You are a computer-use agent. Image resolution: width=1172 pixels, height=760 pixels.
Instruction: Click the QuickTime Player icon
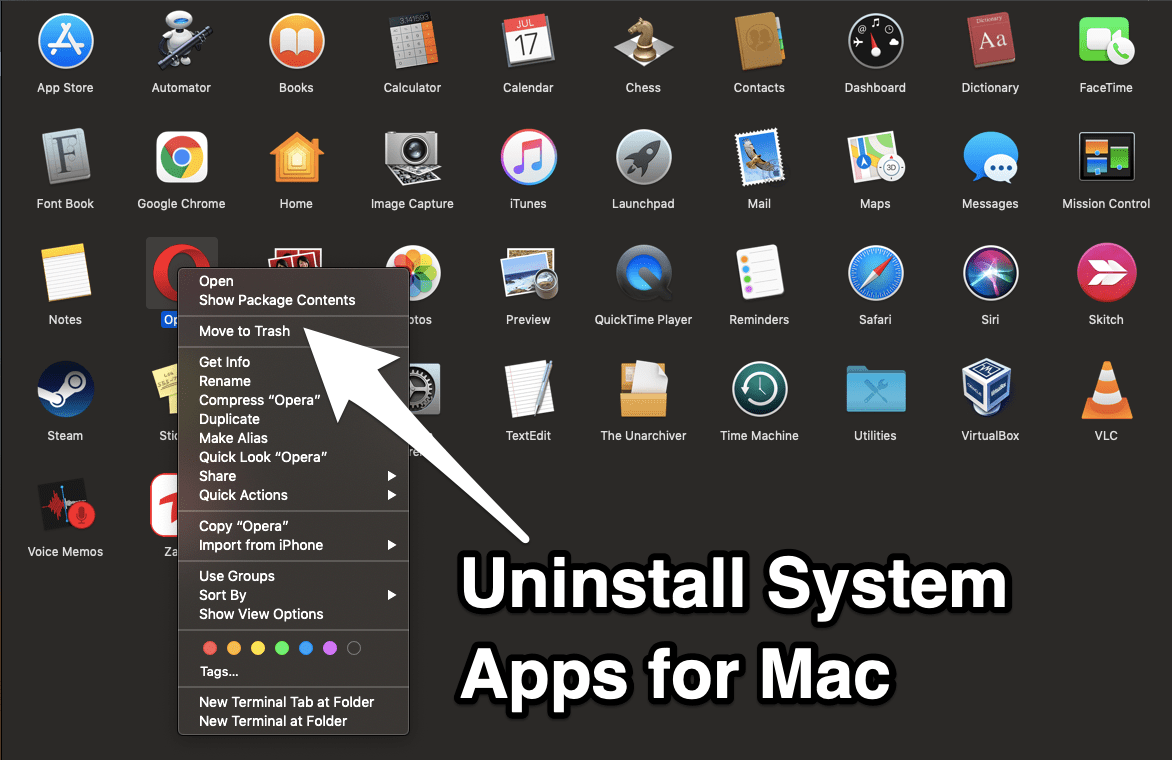[x=643, y=273]
